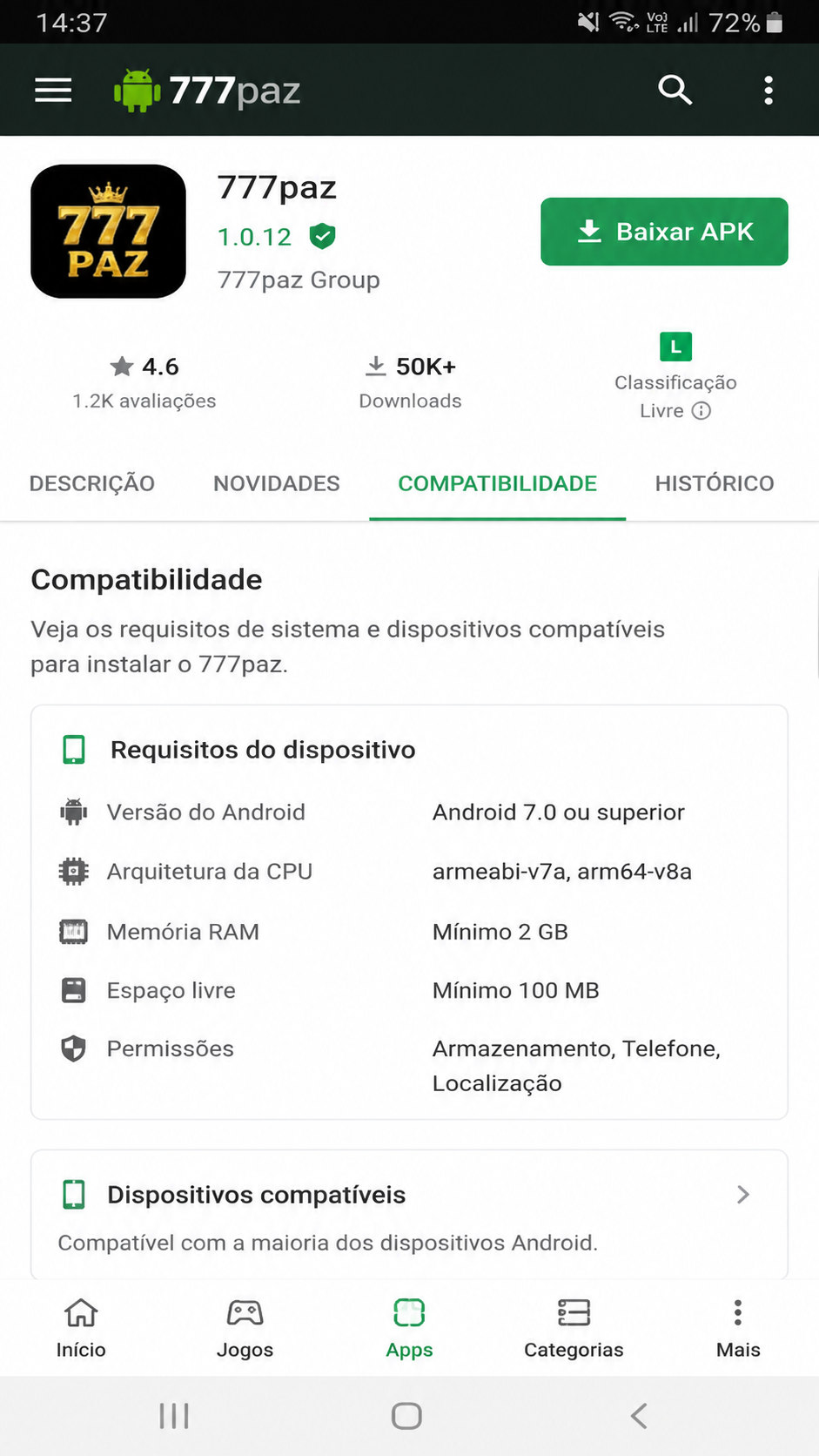Tap the 777 PAZ app icon thumbnail
This screenshot has height=1456, width=819.
108,232
